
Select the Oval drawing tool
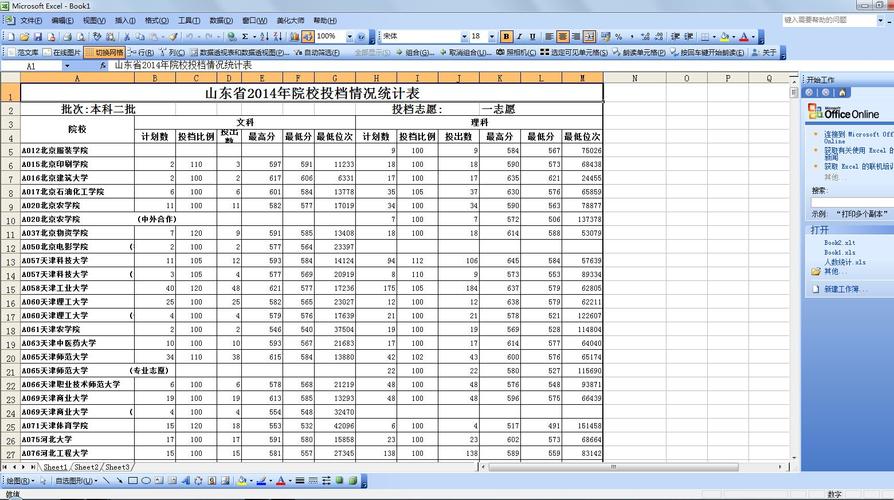click(146, 481)
